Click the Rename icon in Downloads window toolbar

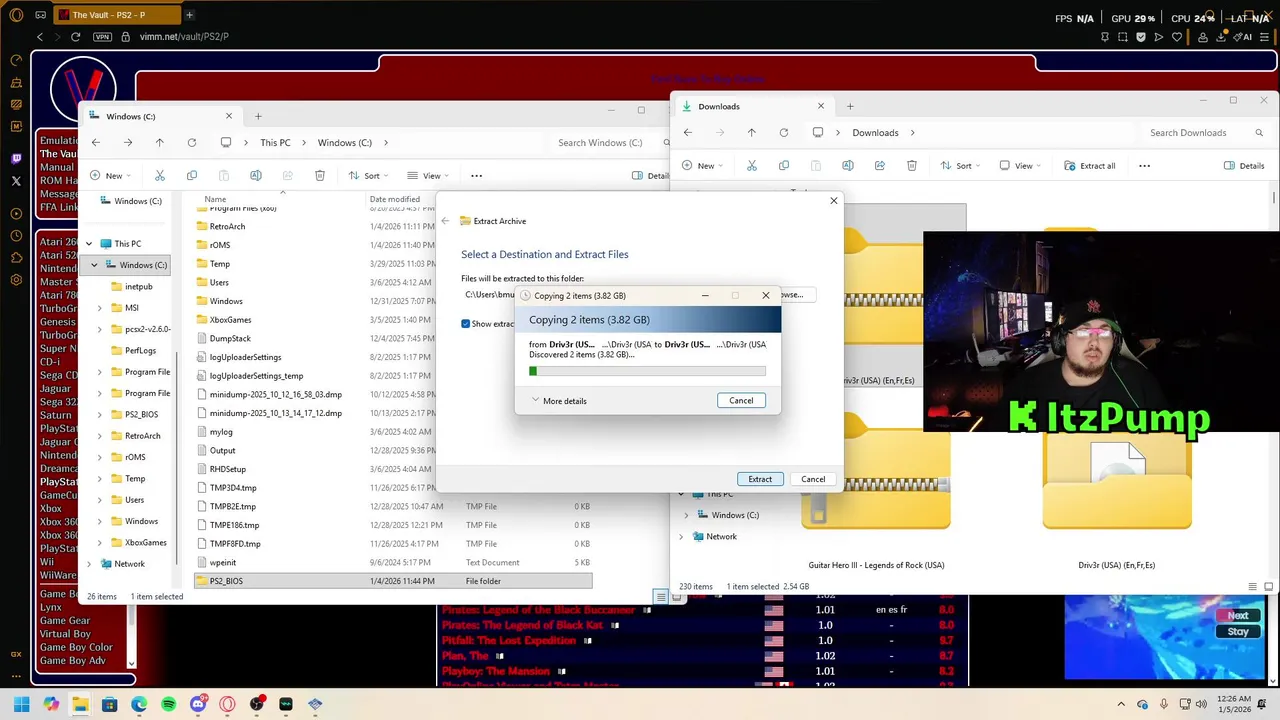click(x=848, y=166)
